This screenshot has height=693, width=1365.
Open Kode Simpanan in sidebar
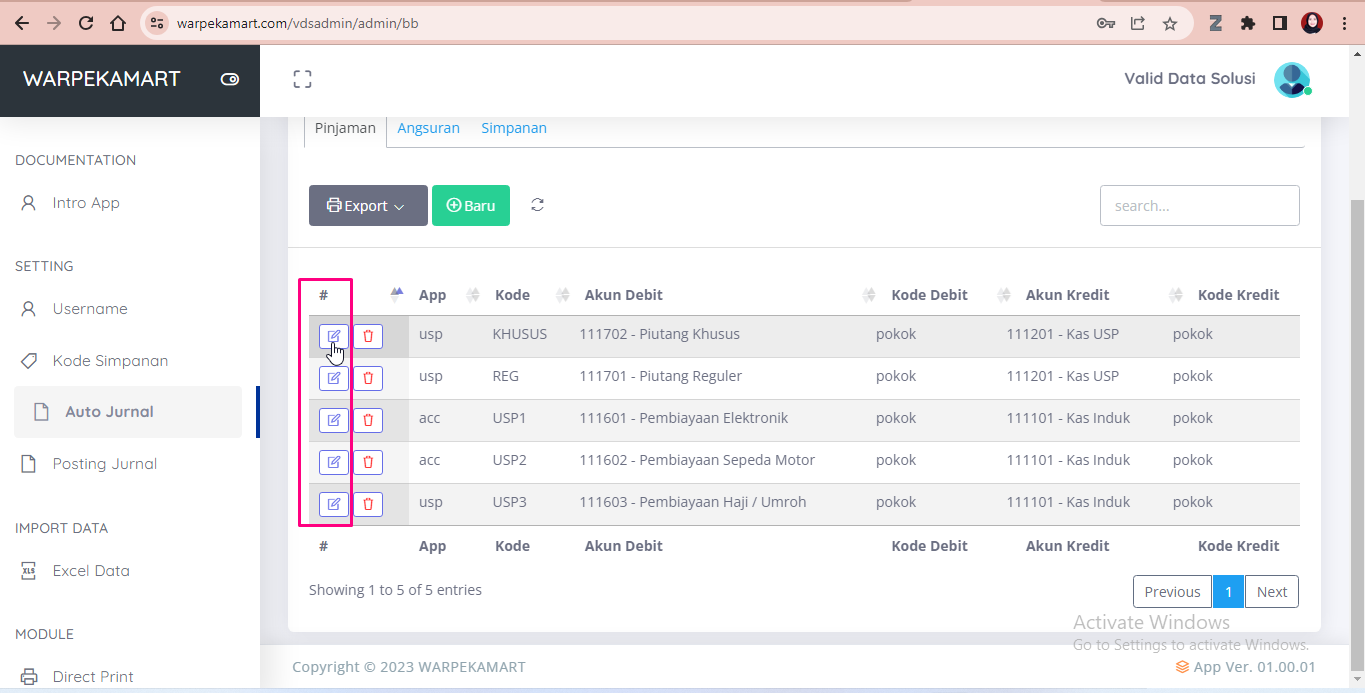click(x=110, y=361)
